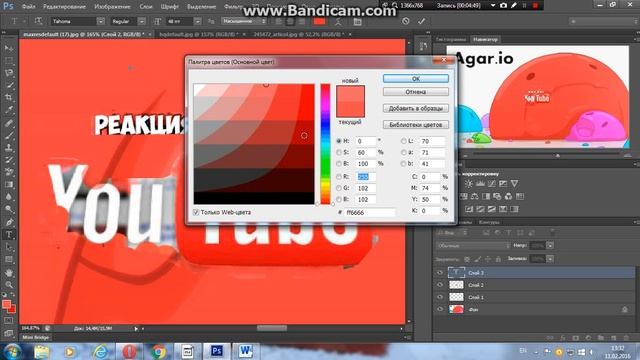Open the warp text option
The width and height of the screenshot is (640, 360).
(338, 21)
